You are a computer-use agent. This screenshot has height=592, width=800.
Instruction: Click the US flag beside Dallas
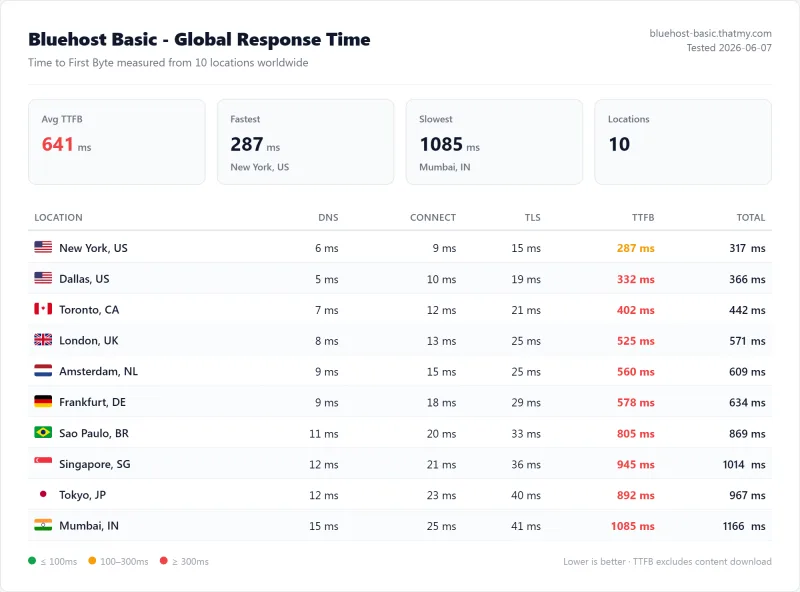[x=43, y=278]
